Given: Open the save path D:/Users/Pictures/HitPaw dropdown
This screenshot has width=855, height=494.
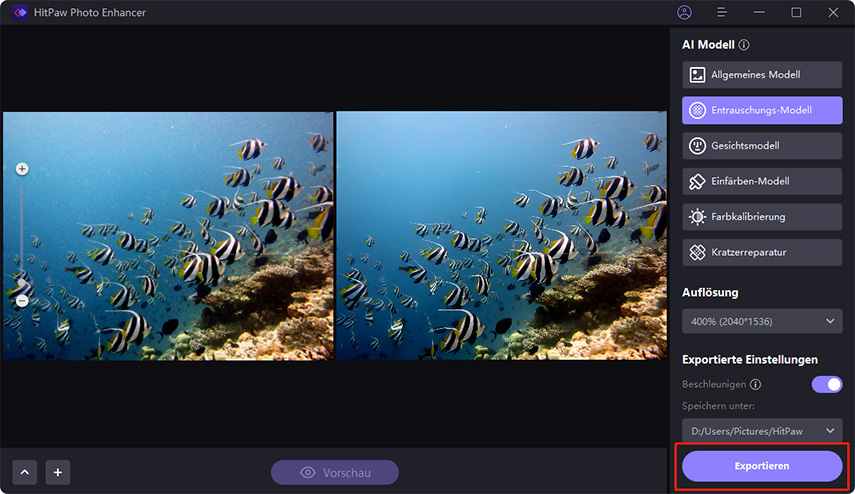Looking at the screenshot, I should coord(762,430).
